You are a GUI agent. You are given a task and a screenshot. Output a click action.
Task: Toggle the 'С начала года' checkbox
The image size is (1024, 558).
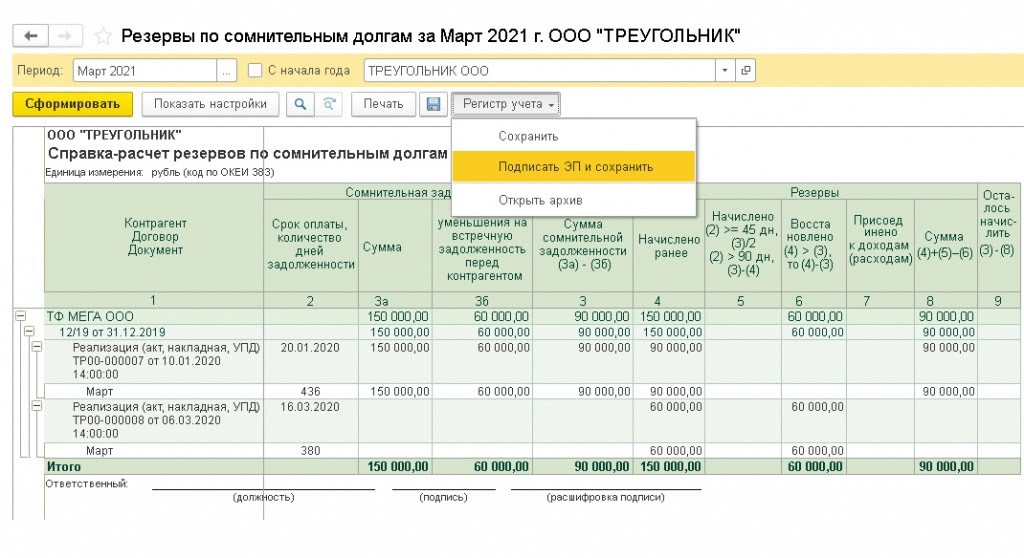(255, 71)
